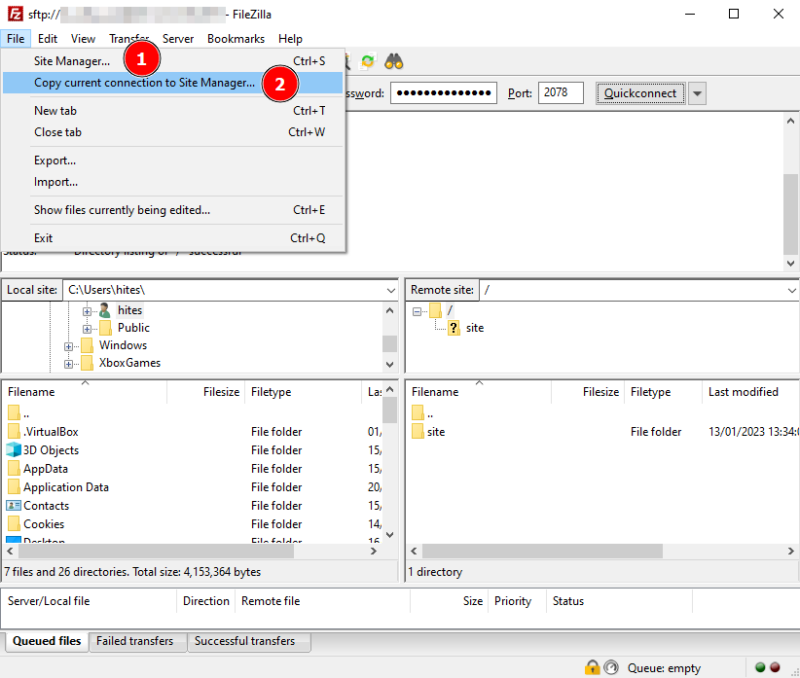Open the Server menu
The image size is (800, 678).
click(x=178, y=39)
